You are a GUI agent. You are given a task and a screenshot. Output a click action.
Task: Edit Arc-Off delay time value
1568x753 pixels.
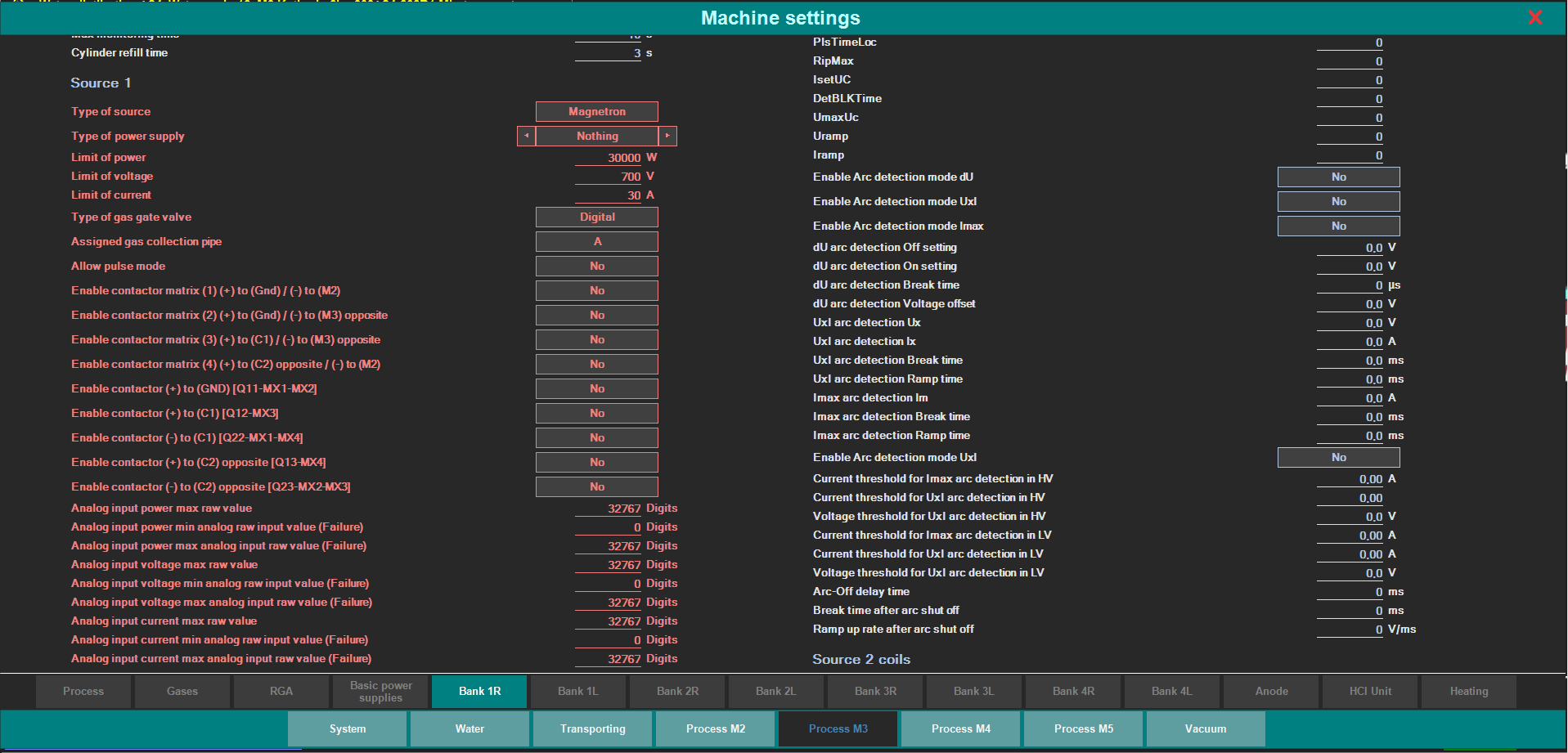point(1350,592)
